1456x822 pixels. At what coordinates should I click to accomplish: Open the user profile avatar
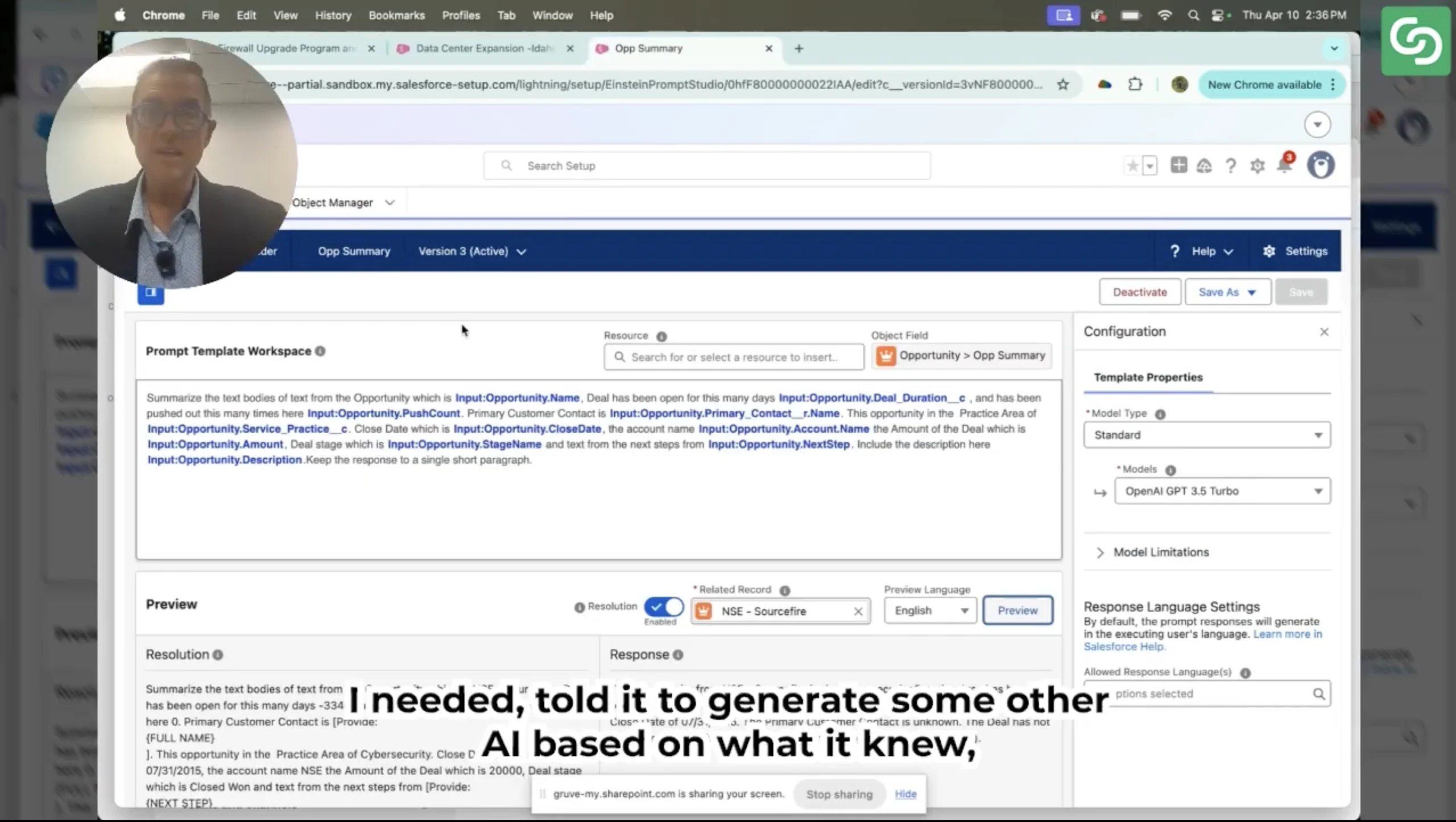point(1320,165)
